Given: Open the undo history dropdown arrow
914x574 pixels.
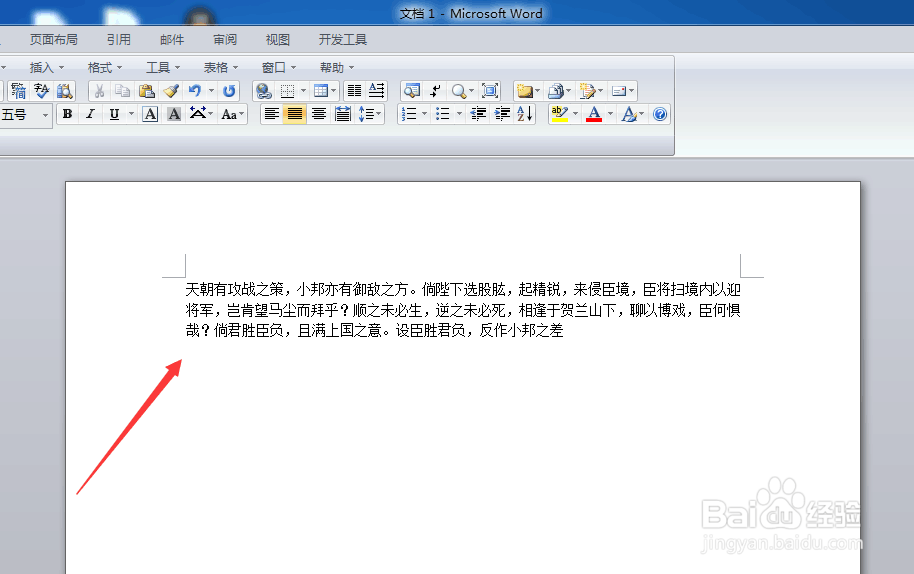Looking at the screenshot, I should click(x=212, y=91).
